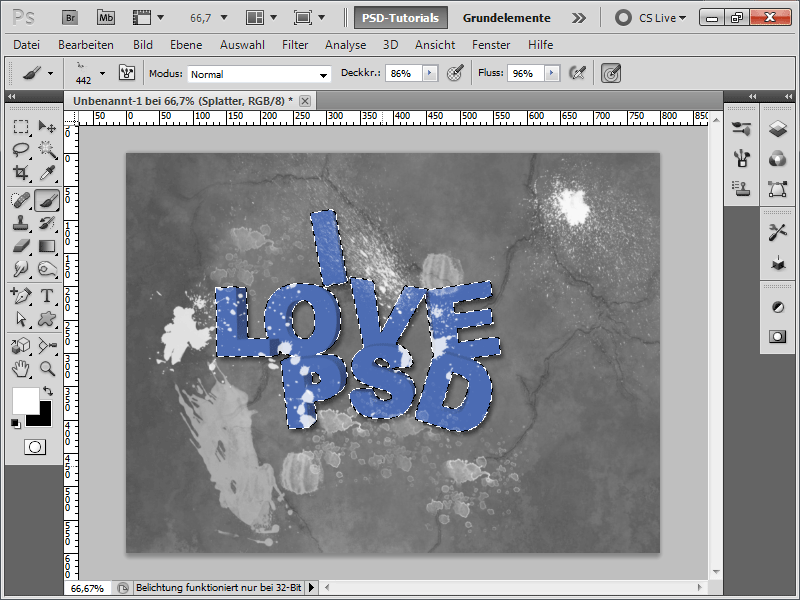This screenshot has height=600, width=800.
Task: Switch to the Grundelemente workspace
Action: pos(506,18)
